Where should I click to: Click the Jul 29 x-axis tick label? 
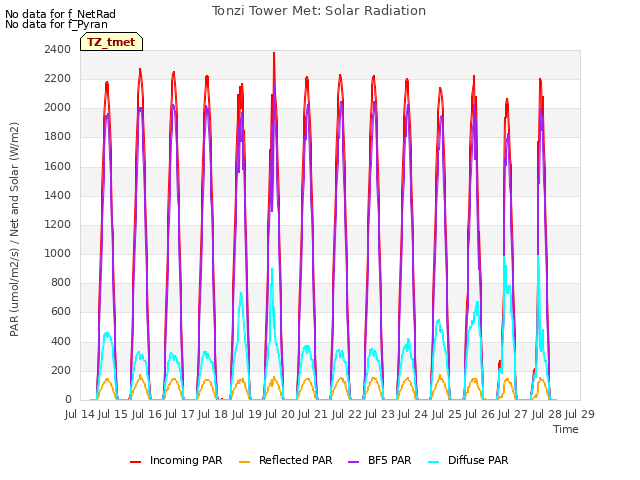(x=580, y=414)
